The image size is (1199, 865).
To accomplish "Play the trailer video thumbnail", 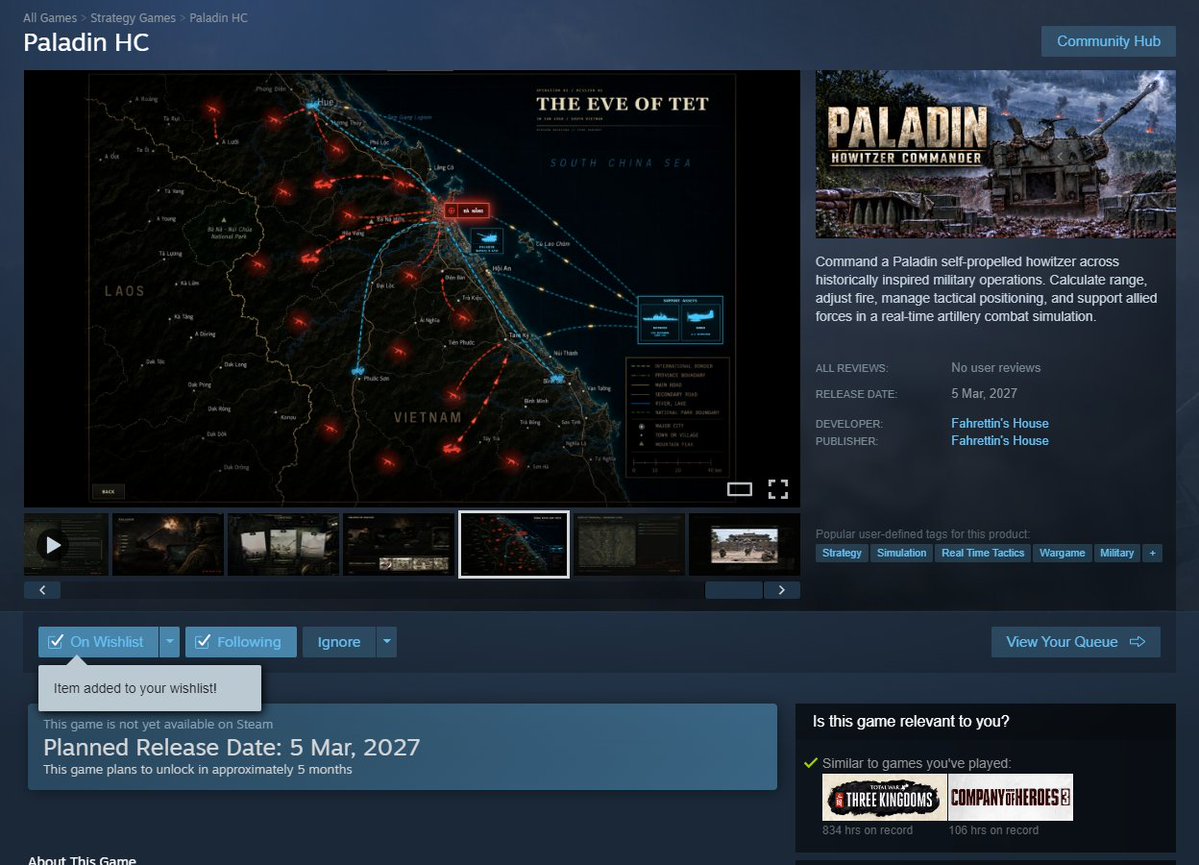I will (67, 545).
